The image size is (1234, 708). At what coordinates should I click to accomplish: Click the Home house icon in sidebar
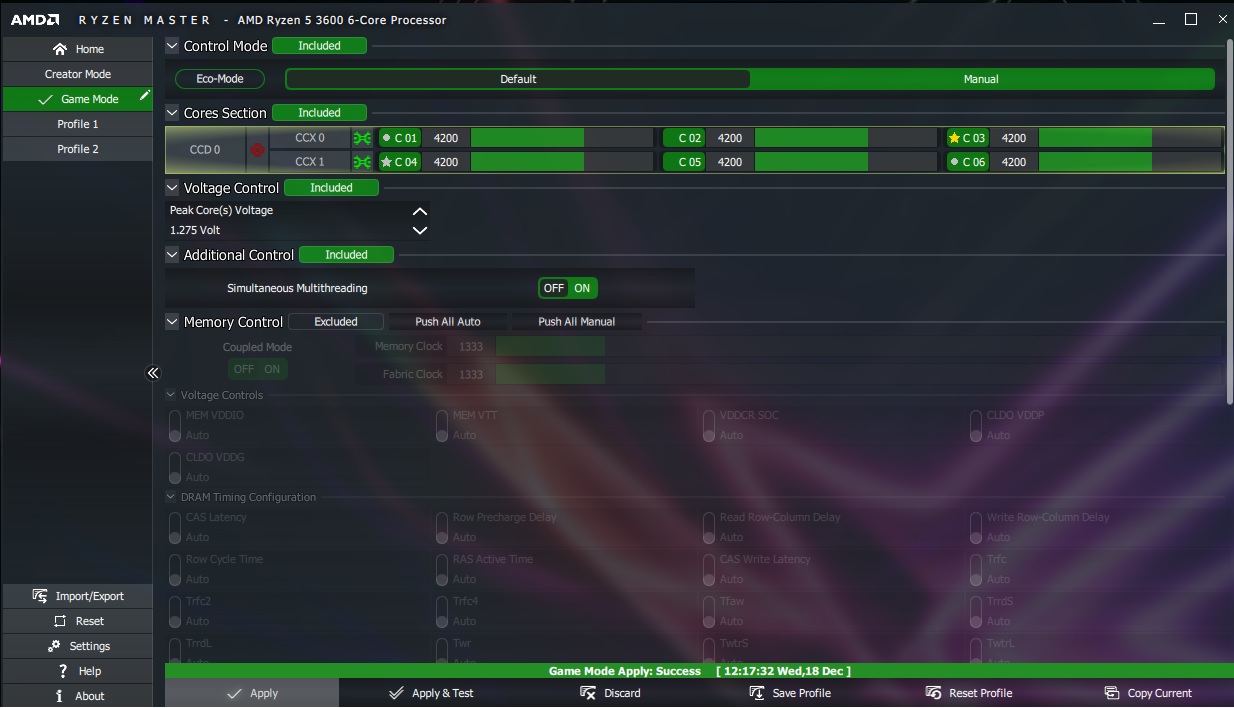click(60, 49)
